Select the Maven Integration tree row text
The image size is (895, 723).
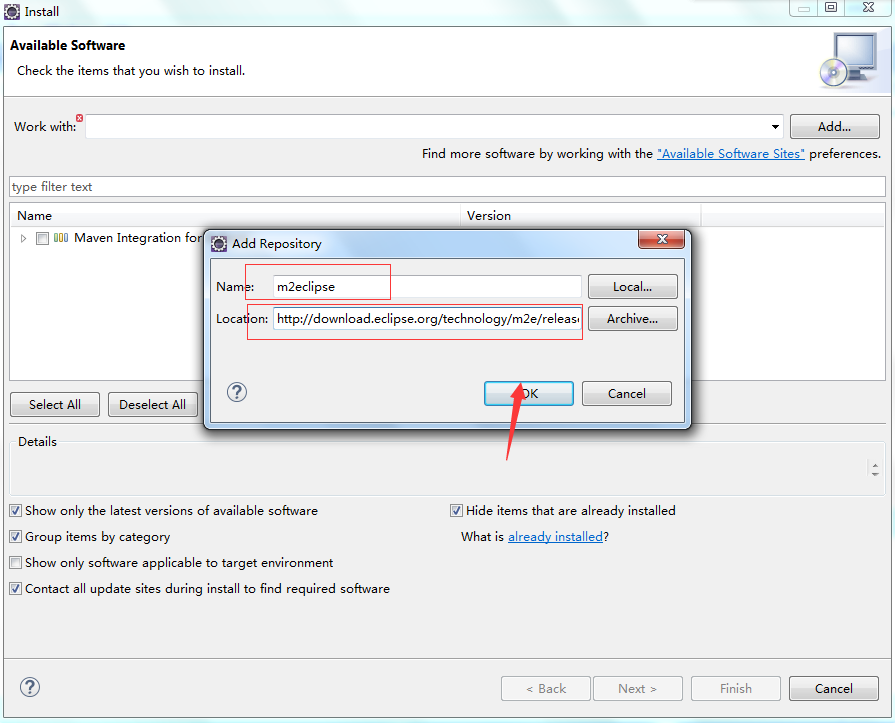[138, 238]
